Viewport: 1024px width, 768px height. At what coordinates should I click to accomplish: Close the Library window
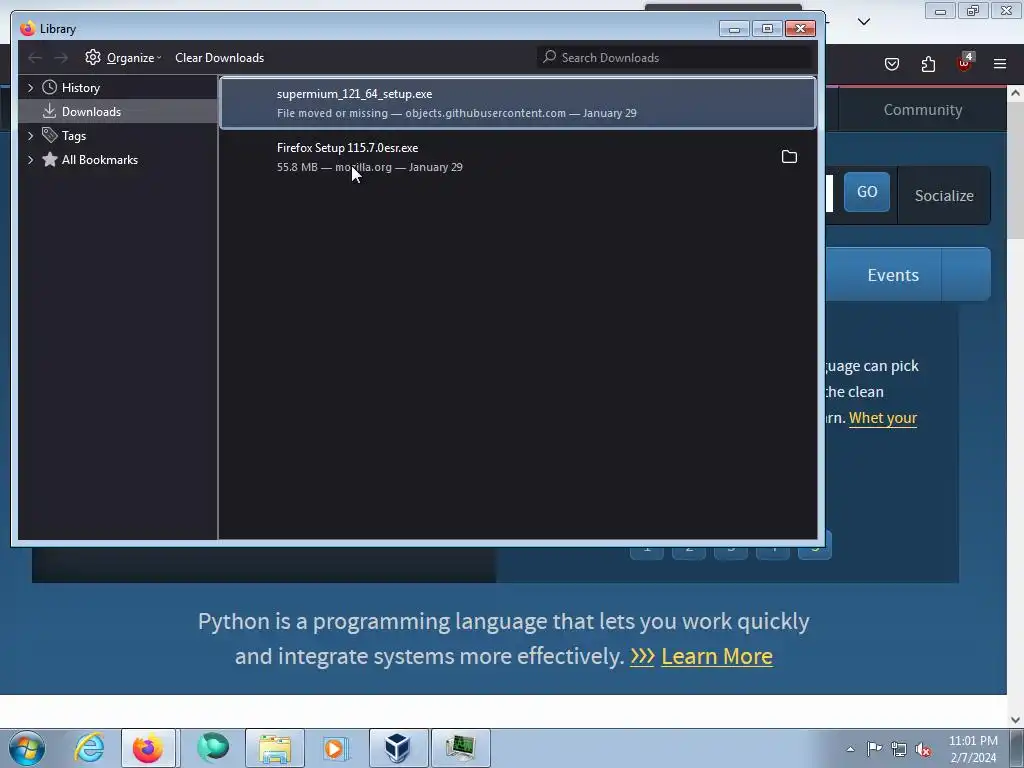(x=800, y=29)
